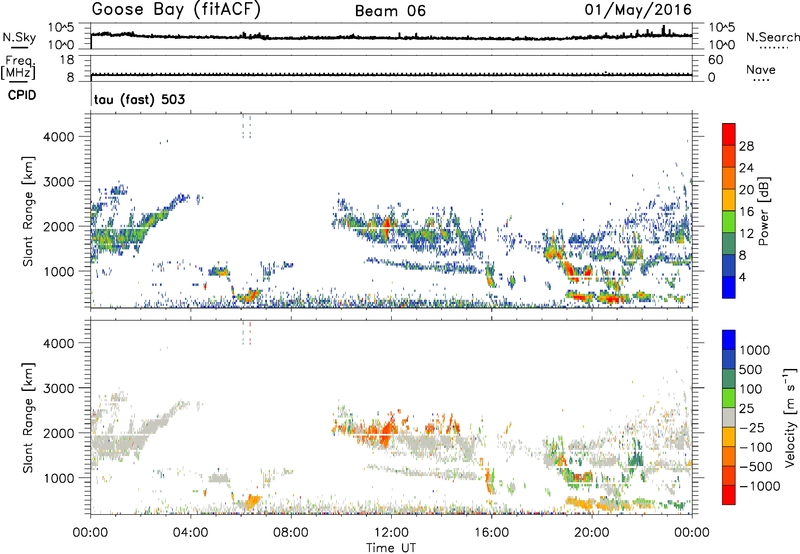This screenshot has width=800, height=554.
Task: Click '4' on the Power color bar
Action: (x=742, y=277)
